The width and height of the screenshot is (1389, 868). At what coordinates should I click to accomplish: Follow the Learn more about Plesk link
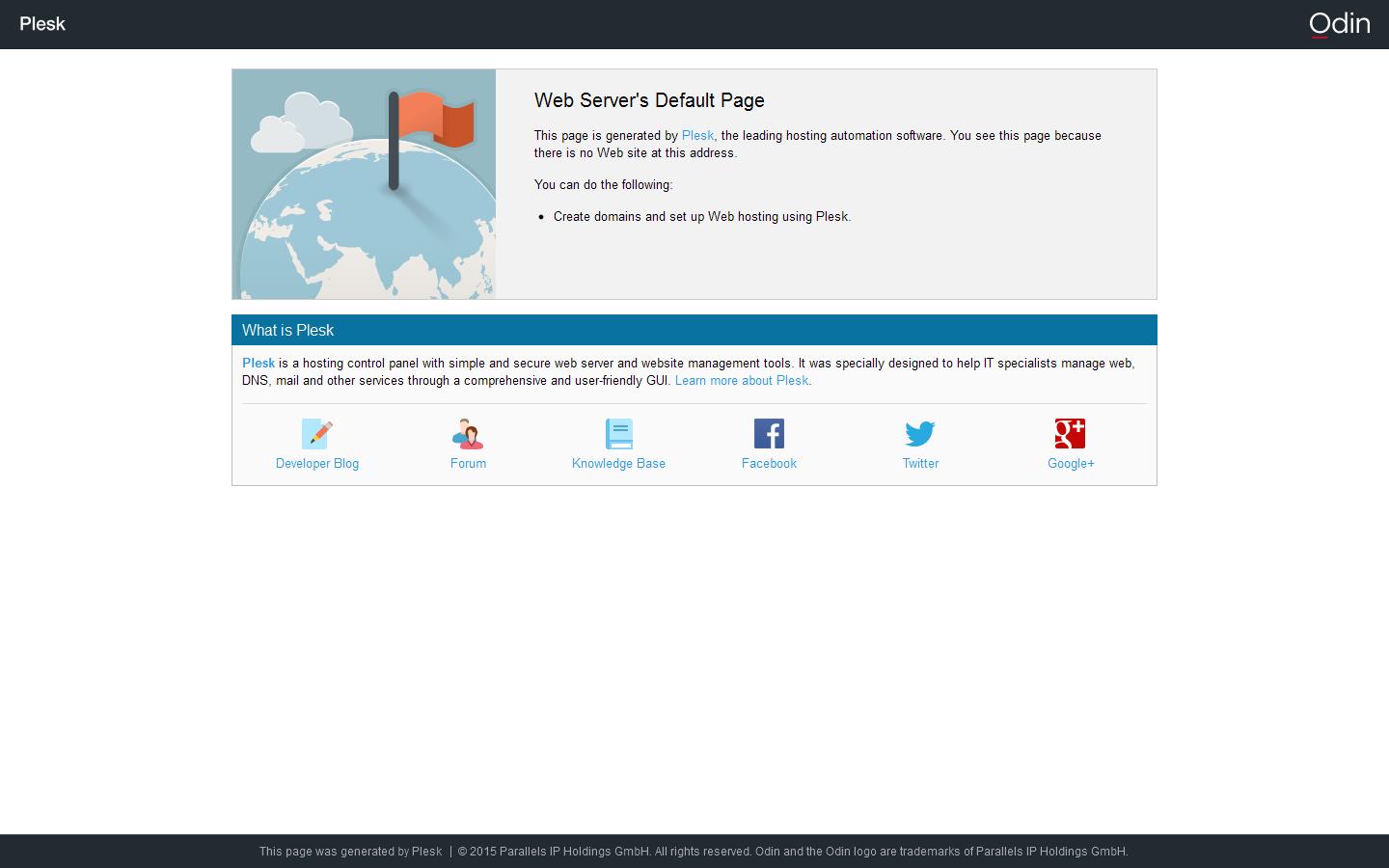click(x=741, y=381)
